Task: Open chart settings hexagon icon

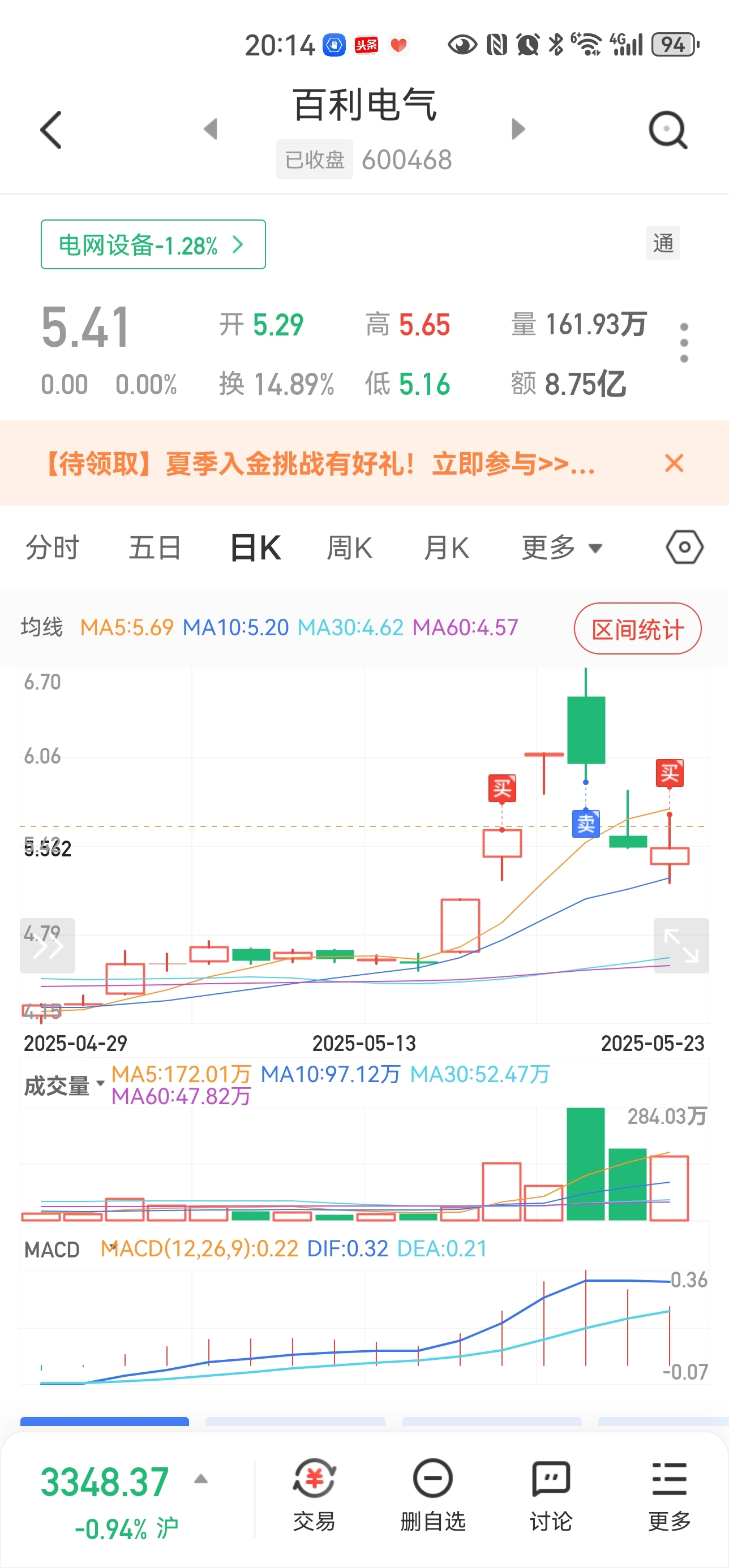Action: point(684,547)
